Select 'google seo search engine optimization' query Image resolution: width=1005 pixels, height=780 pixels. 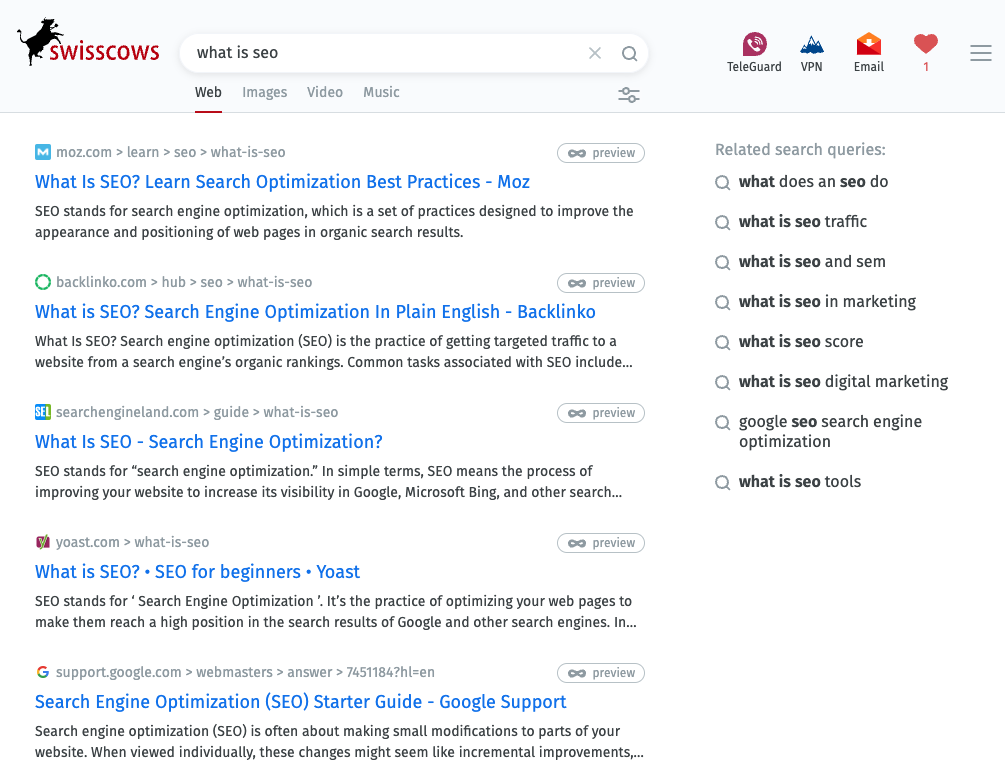point(830,431)
